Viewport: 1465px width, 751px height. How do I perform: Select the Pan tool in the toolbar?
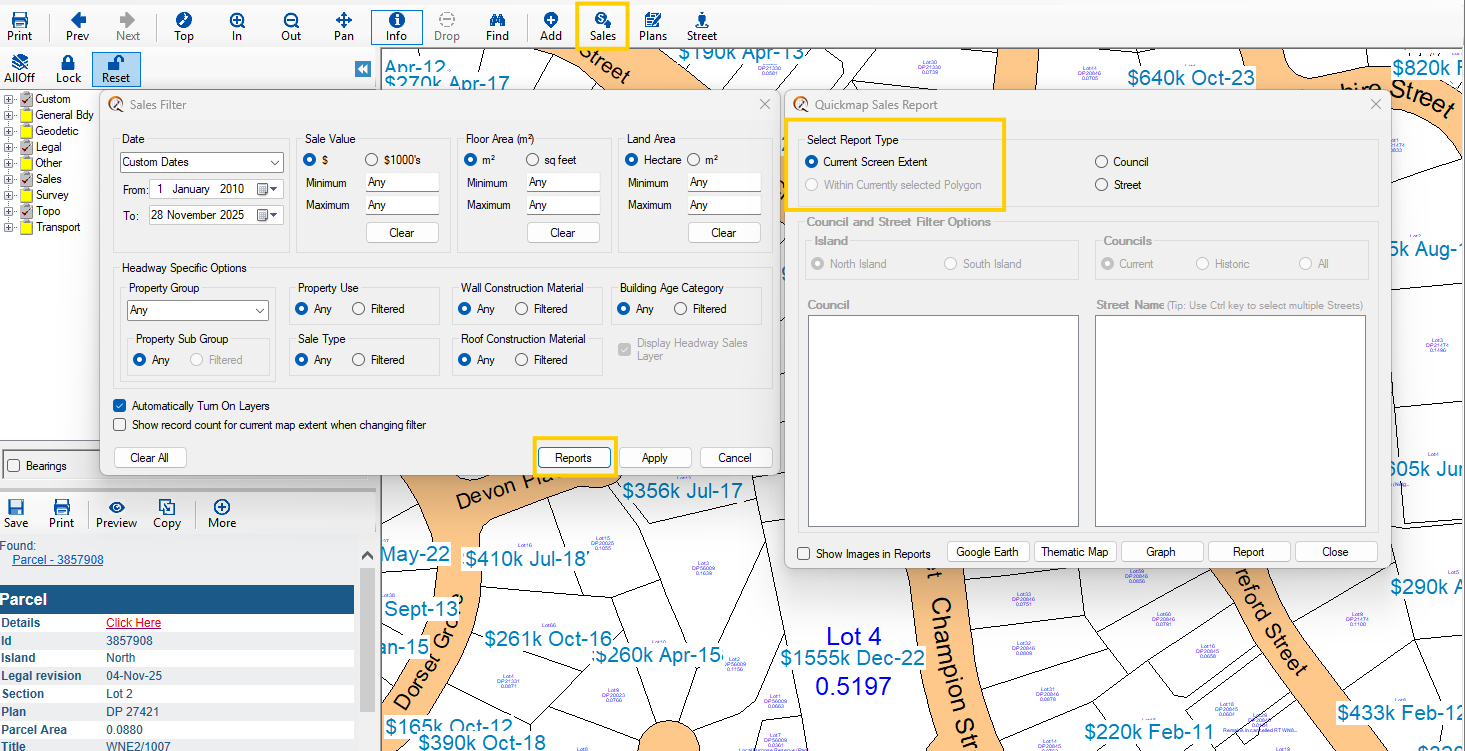click(x=343, y=26)
